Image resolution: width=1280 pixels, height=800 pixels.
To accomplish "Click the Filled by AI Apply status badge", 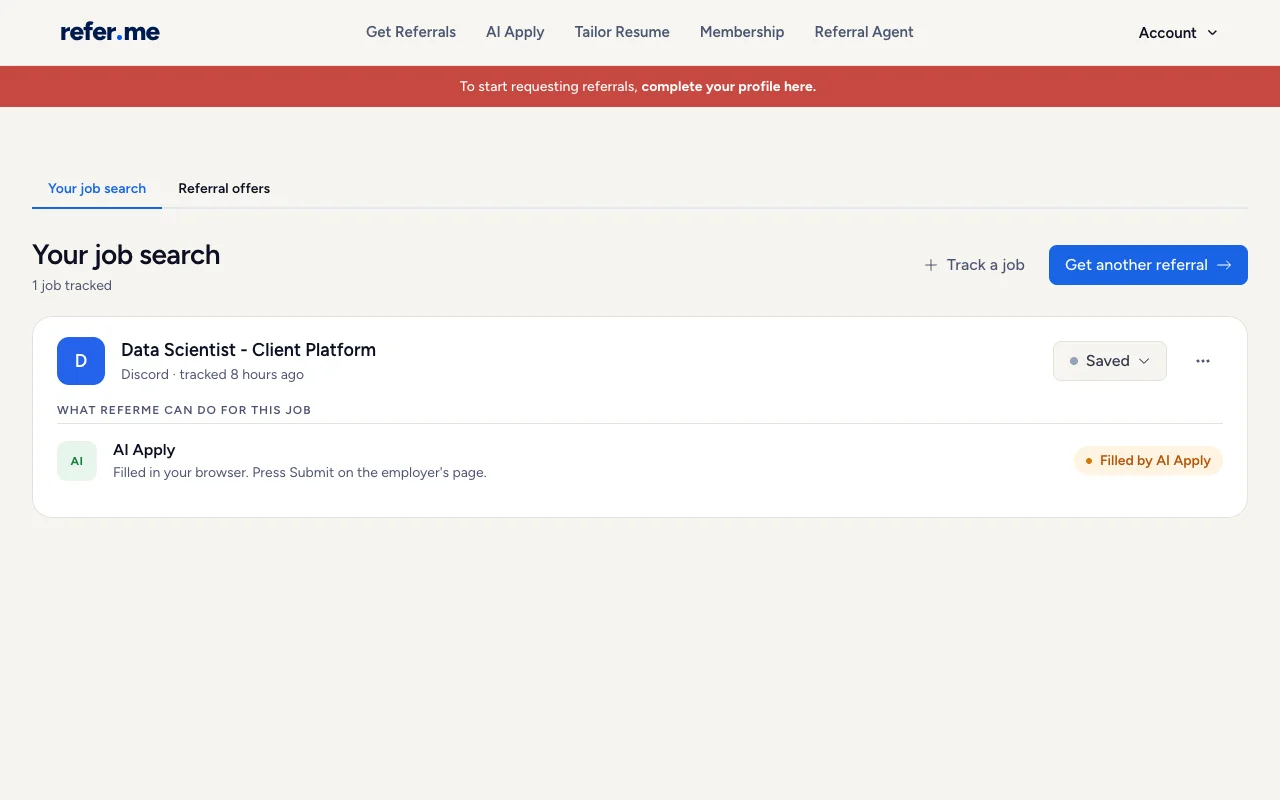I will (1148, 461).
